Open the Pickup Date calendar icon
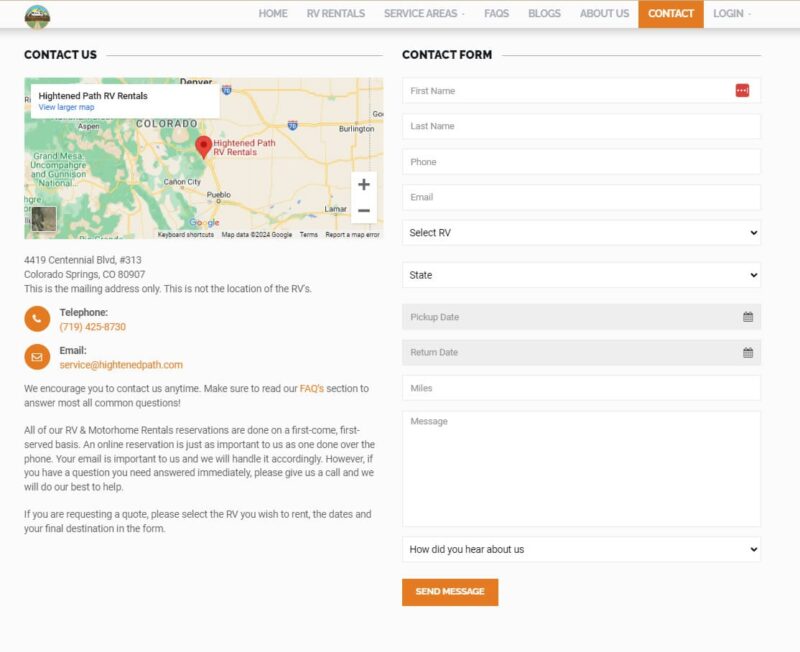 tap(749, 316)
